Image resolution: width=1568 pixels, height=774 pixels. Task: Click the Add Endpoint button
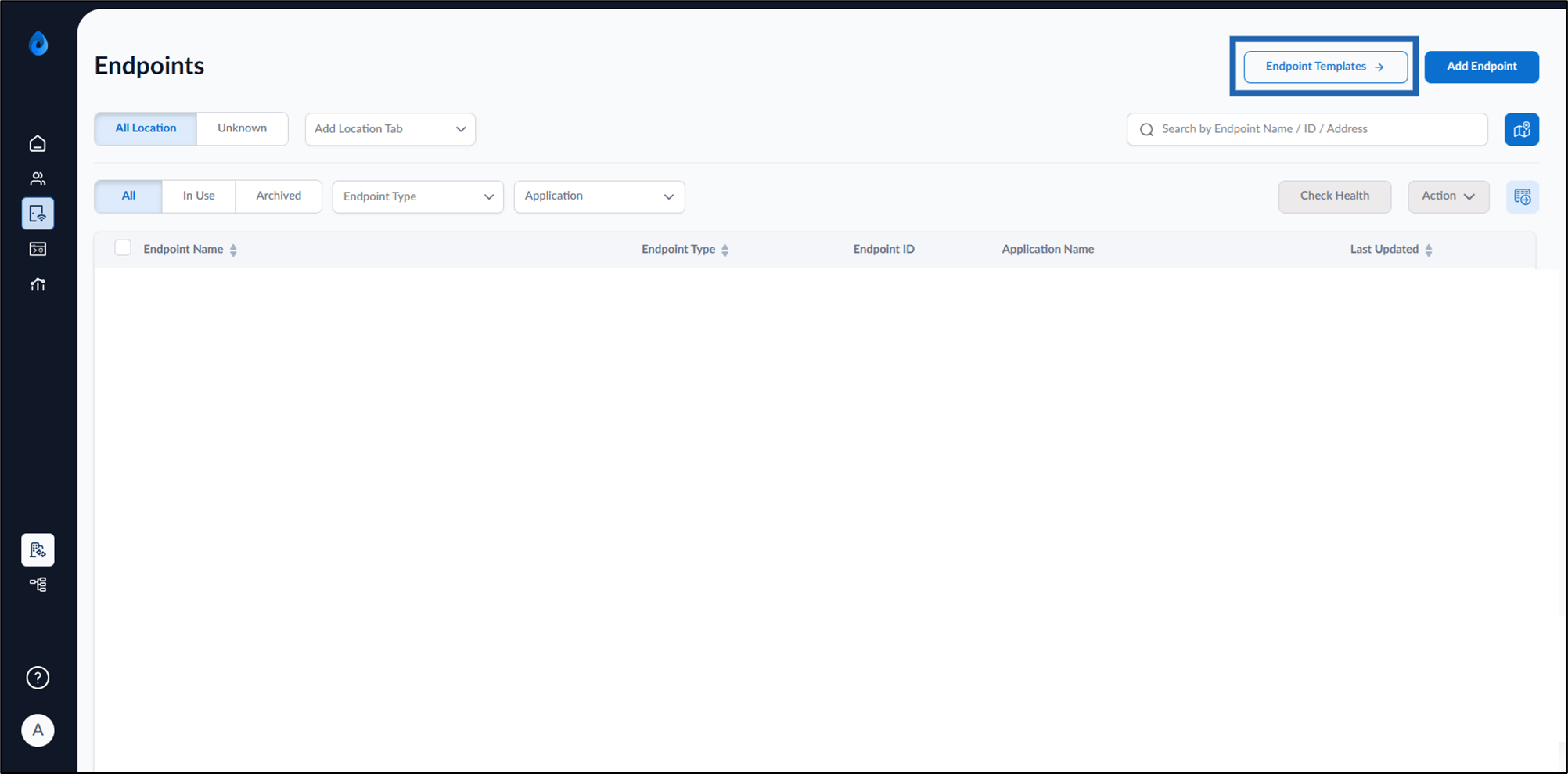tap(1481, 67)
